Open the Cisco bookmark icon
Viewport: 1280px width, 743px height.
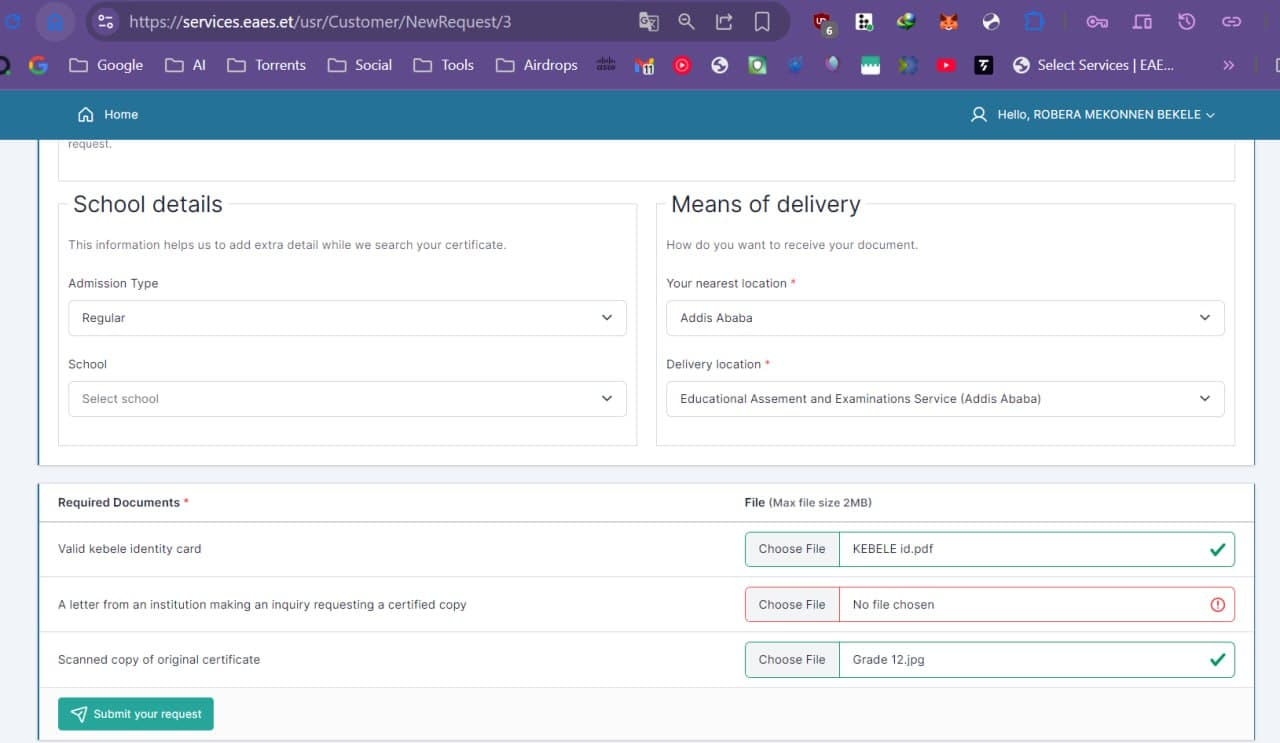tap(605, 65)
